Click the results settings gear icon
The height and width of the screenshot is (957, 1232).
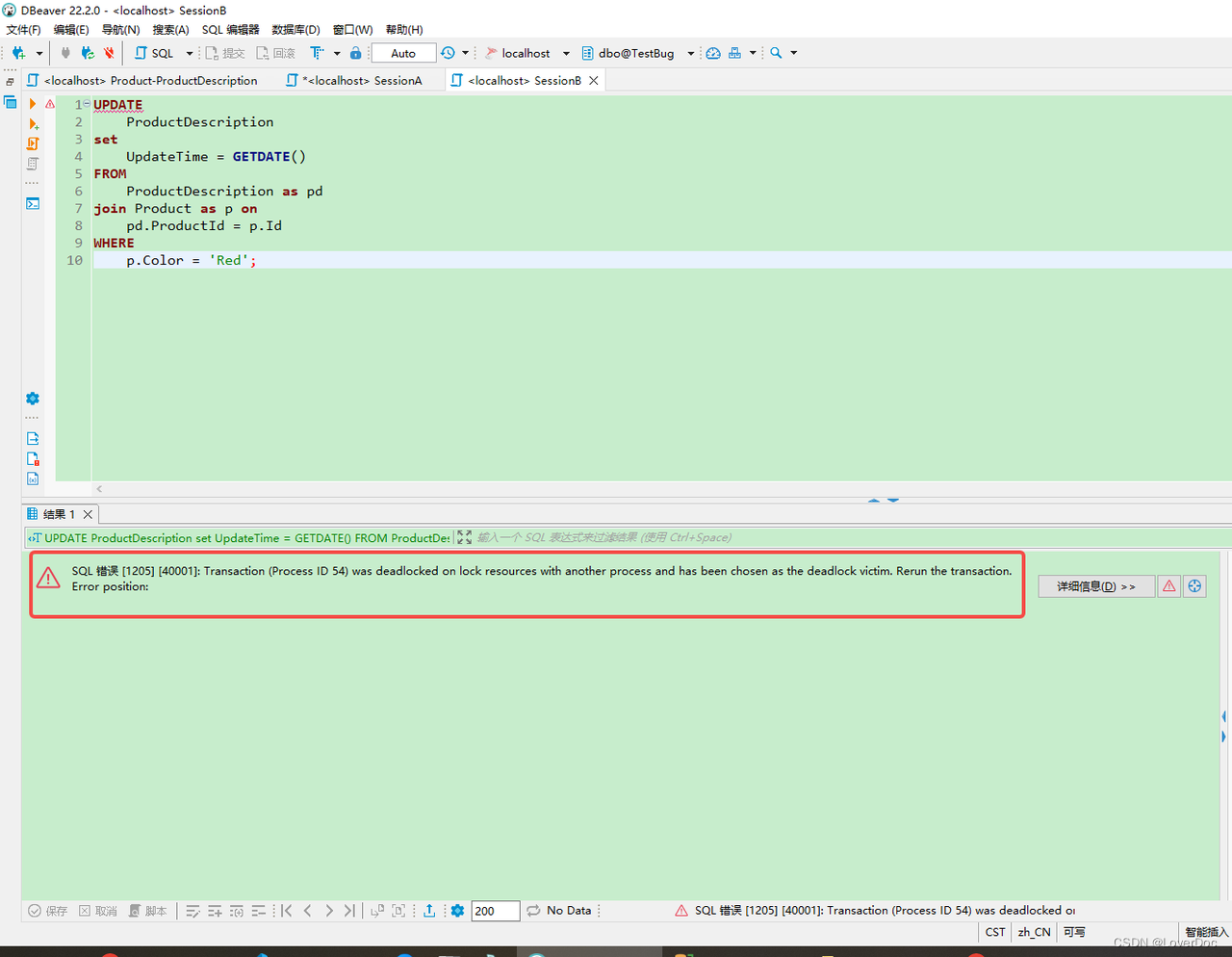click(x=457, y=911)
